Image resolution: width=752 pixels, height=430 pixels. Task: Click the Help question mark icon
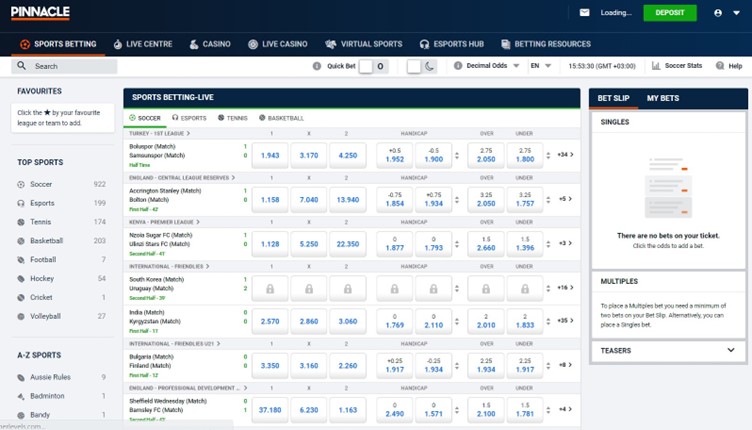tap(719, 66)
